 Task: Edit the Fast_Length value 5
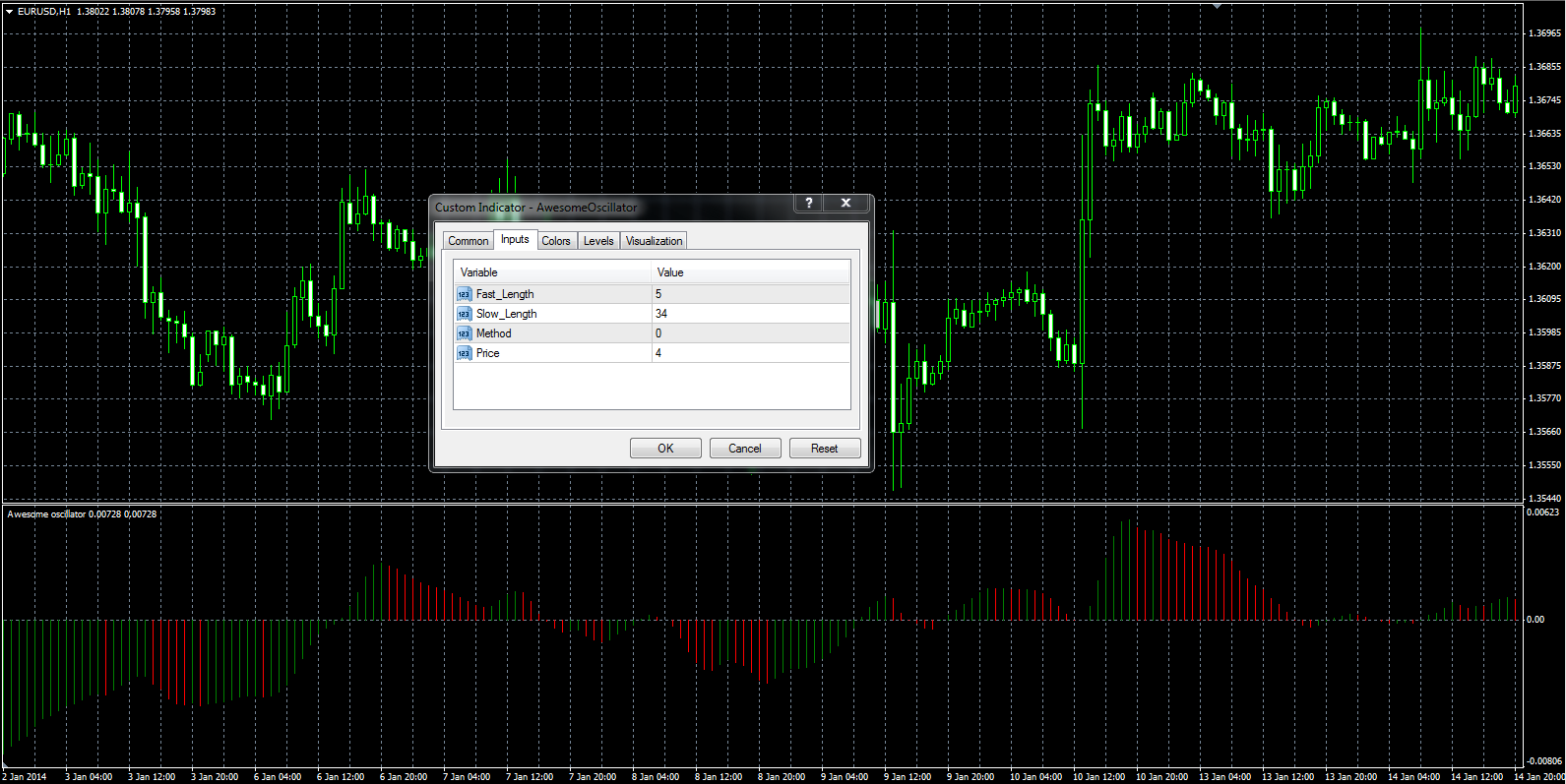(x=751, y=294)
